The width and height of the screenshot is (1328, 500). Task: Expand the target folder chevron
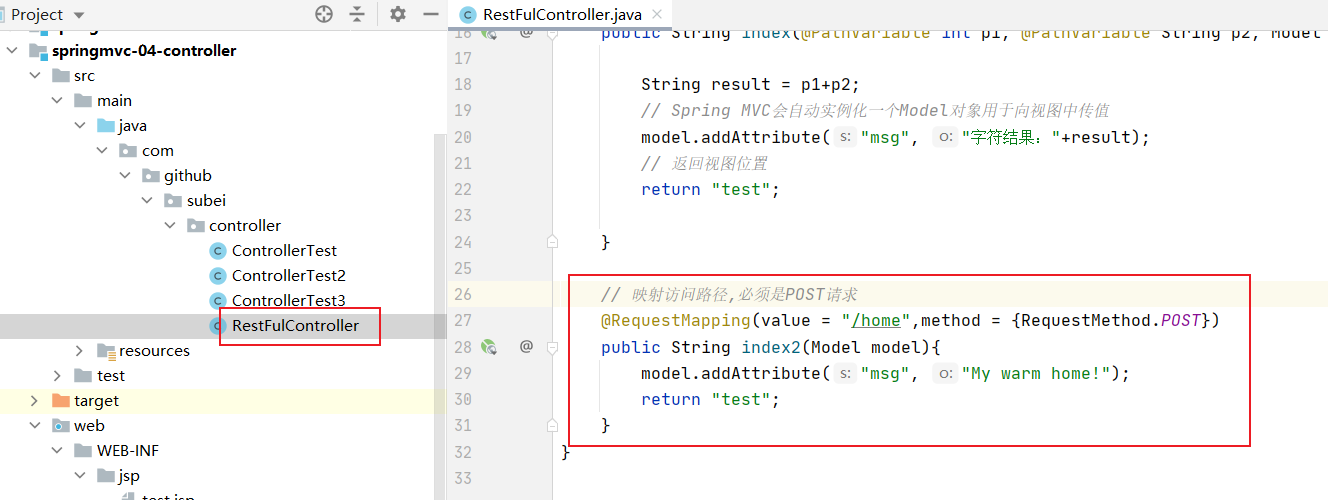click(35, 401)
